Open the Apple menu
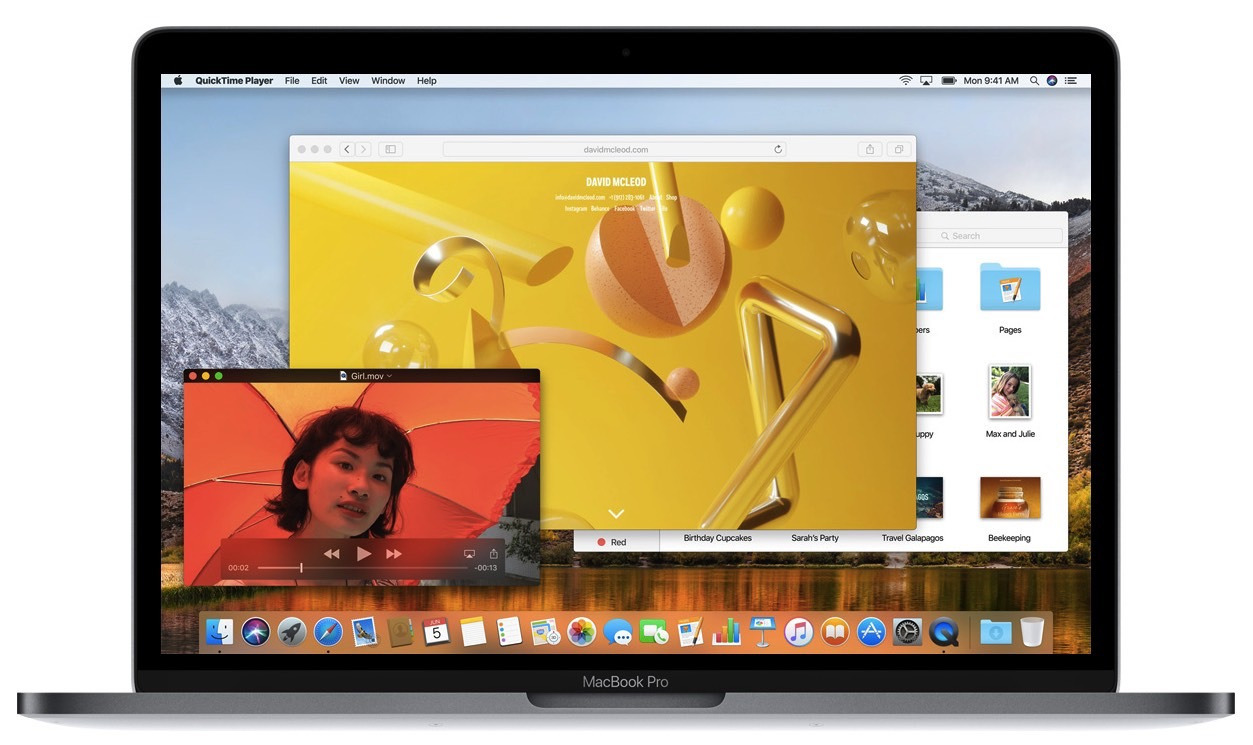Viewport: 1253px width, 745px height. [178, 80]
